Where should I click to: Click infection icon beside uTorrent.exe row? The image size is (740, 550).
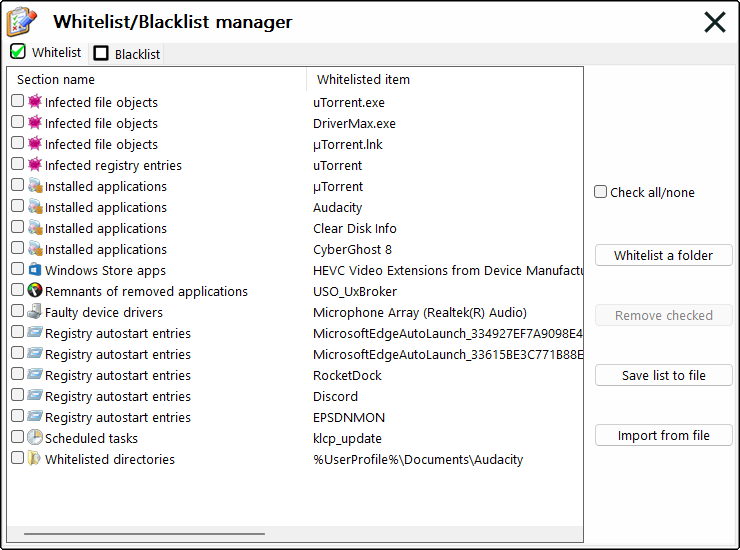click(x=34, y=101)
